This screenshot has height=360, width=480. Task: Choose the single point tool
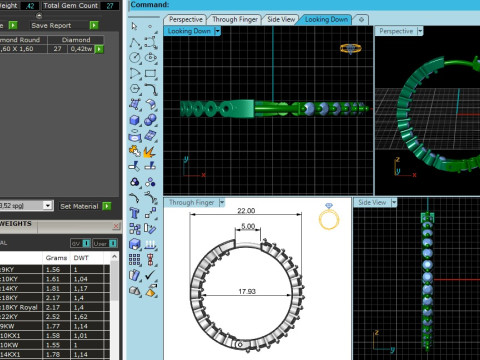pos(150,26)
